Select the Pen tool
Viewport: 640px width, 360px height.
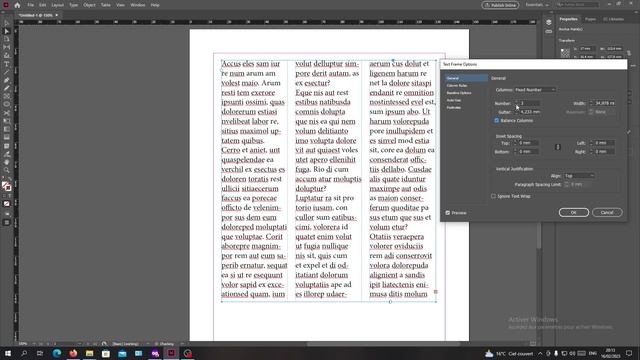coord(7,80)
